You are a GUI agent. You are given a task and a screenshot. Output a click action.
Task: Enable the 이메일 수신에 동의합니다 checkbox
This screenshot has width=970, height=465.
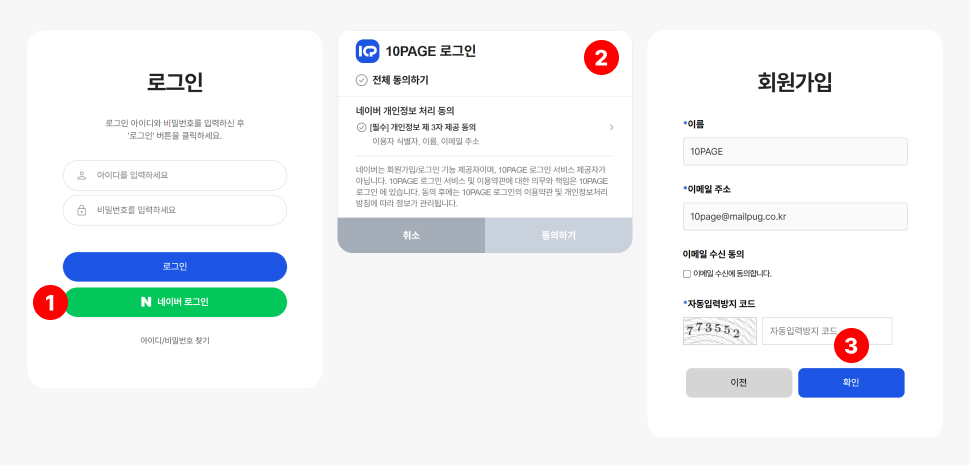pyautogui.click(x=687, y=273)
